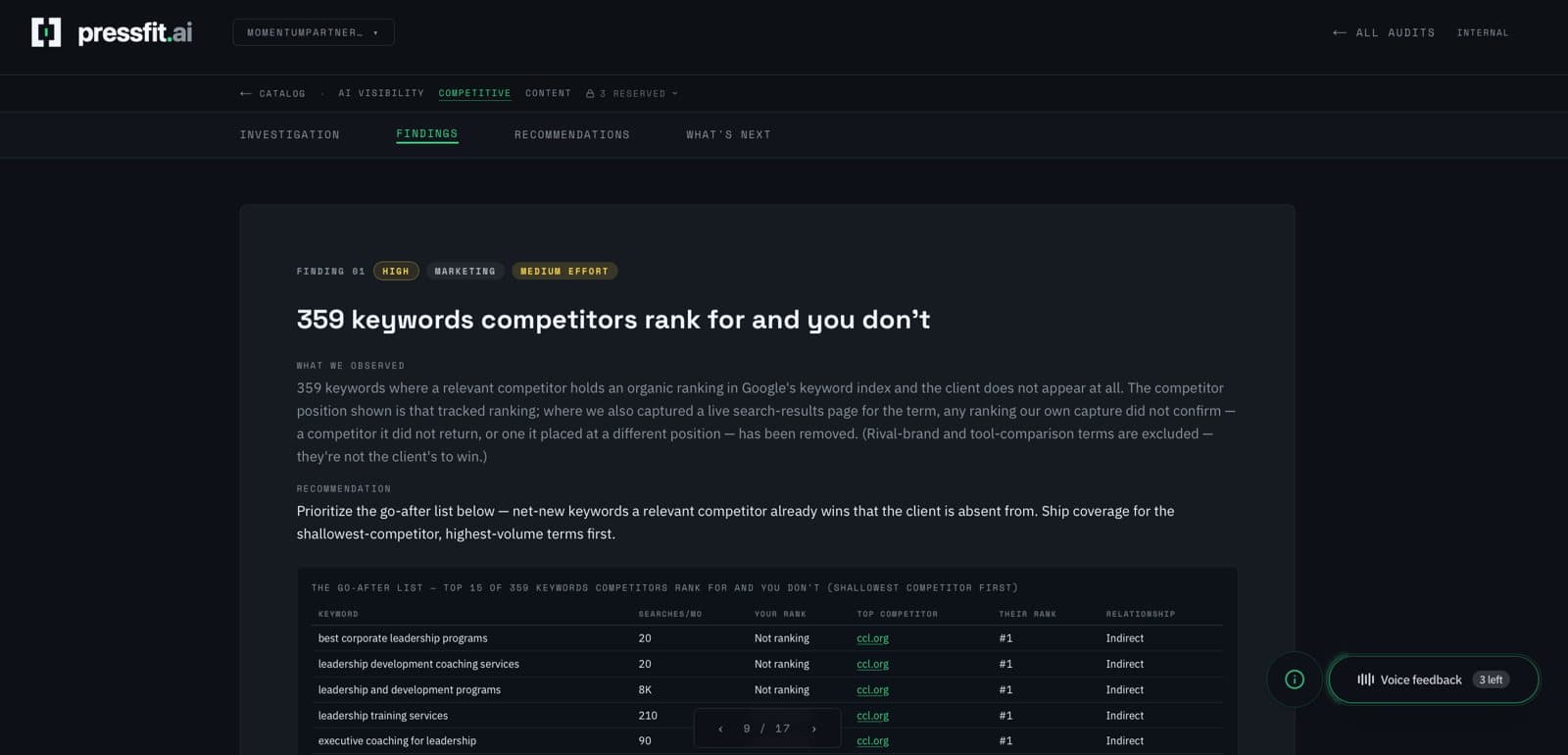Image resolution: width=1568 pixels, height=755 pixels.
Task: Select the Competitive section
Action: pos(474,93)
